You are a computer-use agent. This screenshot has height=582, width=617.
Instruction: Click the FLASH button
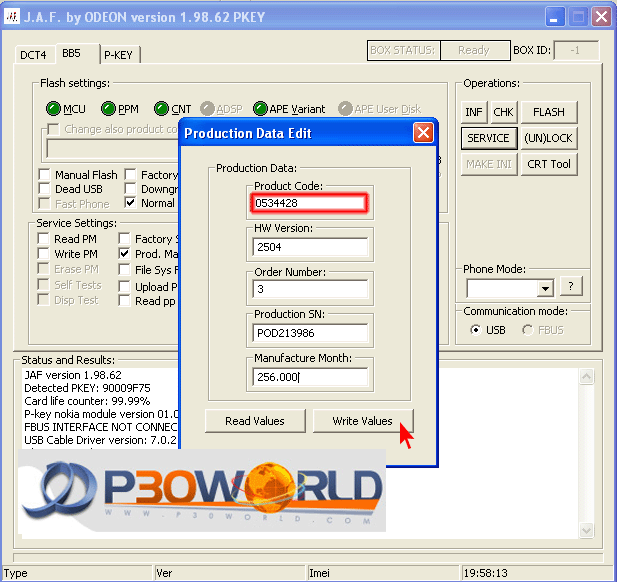tap(549, 112)
